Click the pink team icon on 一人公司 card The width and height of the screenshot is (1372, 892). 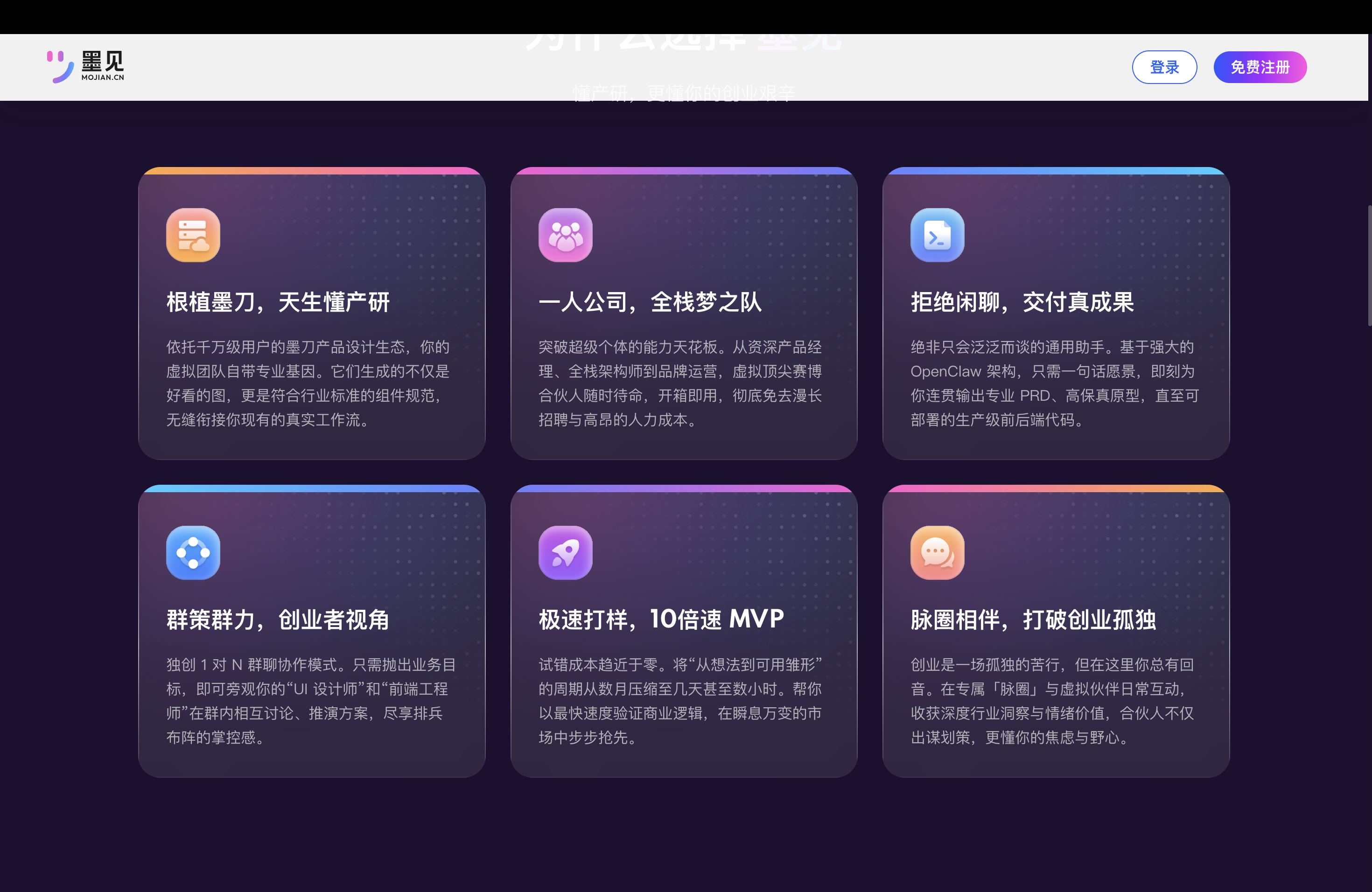pyautogui.click(x=566, y=235)
